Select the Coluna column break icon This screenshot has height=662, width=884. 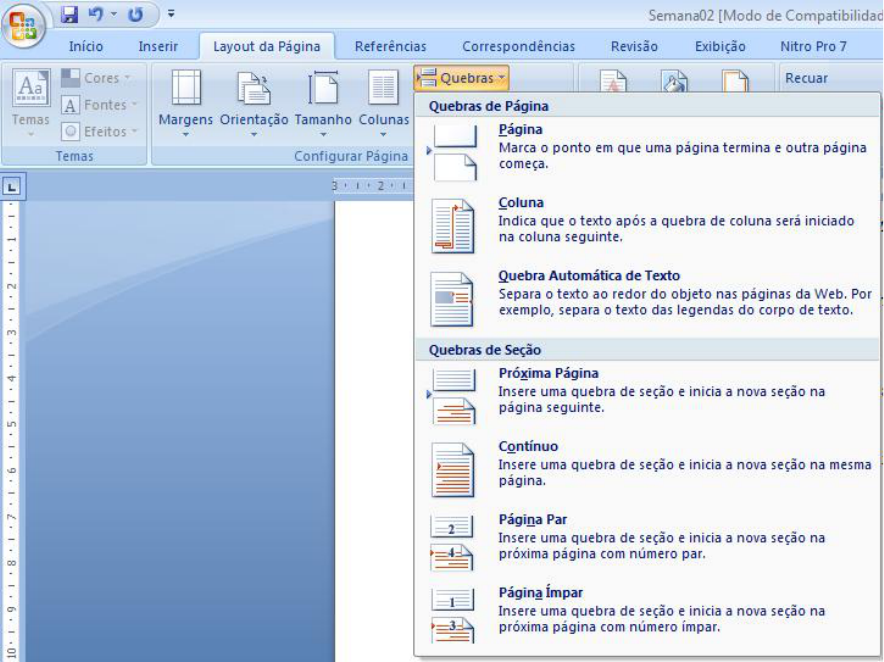(453, 226)
